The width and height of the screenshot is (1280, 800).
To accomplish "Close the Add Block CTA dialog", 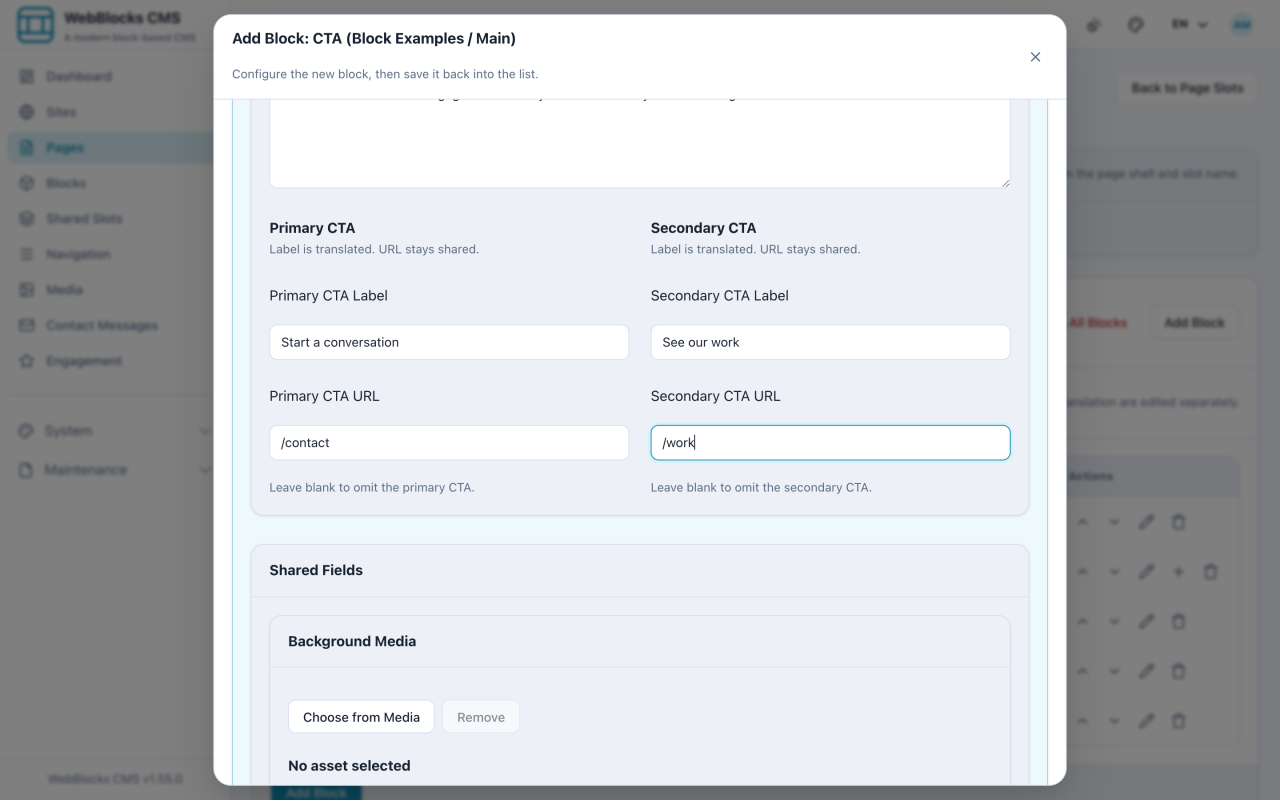I will (1035, 57).
